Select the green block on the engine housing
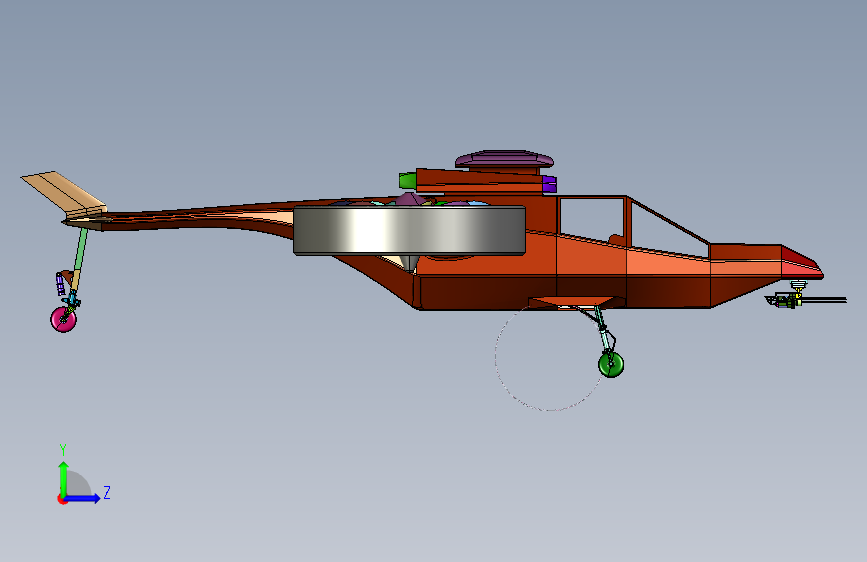This screenshot has width=867, height=562. (408, 180)
